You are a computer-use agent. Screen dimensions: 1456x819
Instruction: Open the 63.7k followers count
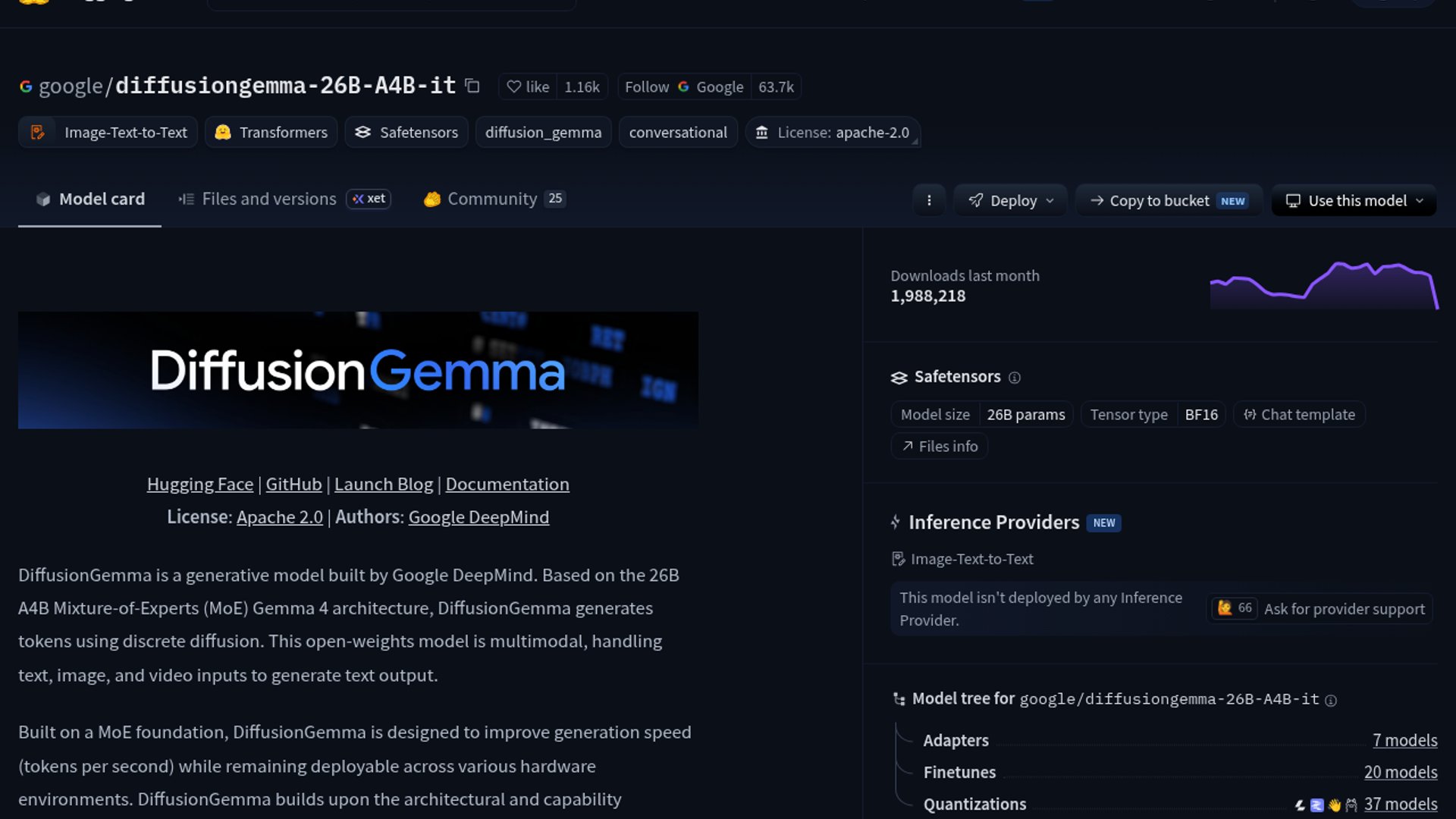[x=776, y=86]
